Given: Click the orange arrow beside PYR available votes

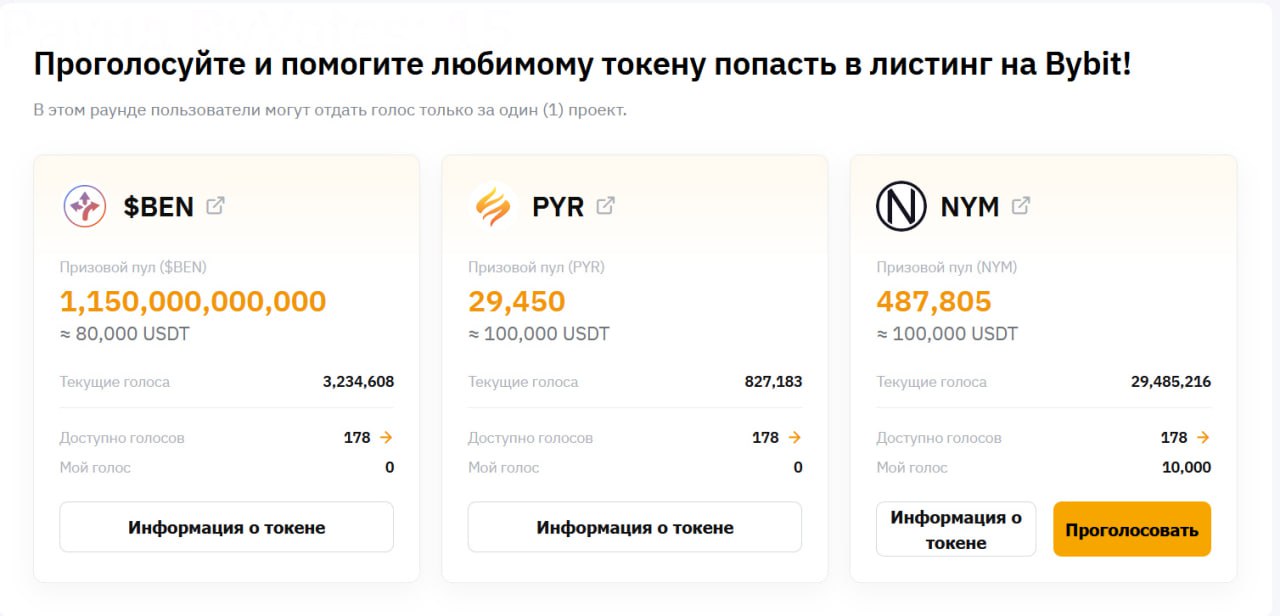Looking at the screenshot, I should pyautogui.click(x=794, y=438).
